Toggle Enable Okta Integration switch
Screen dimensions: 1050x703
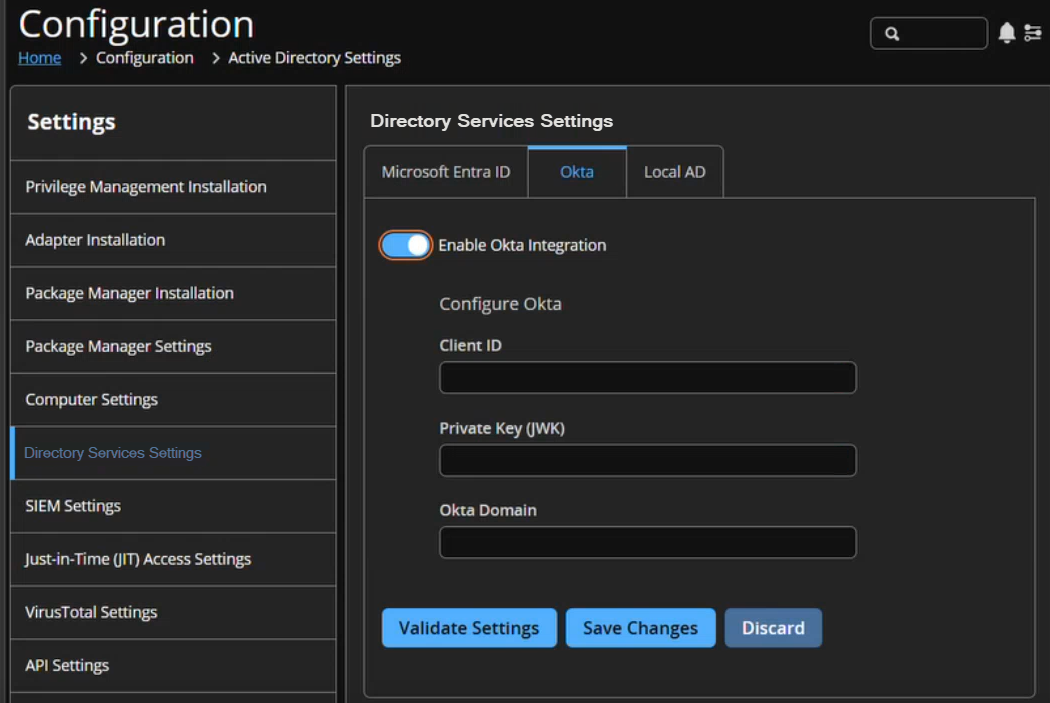click(x=405, y=245)
